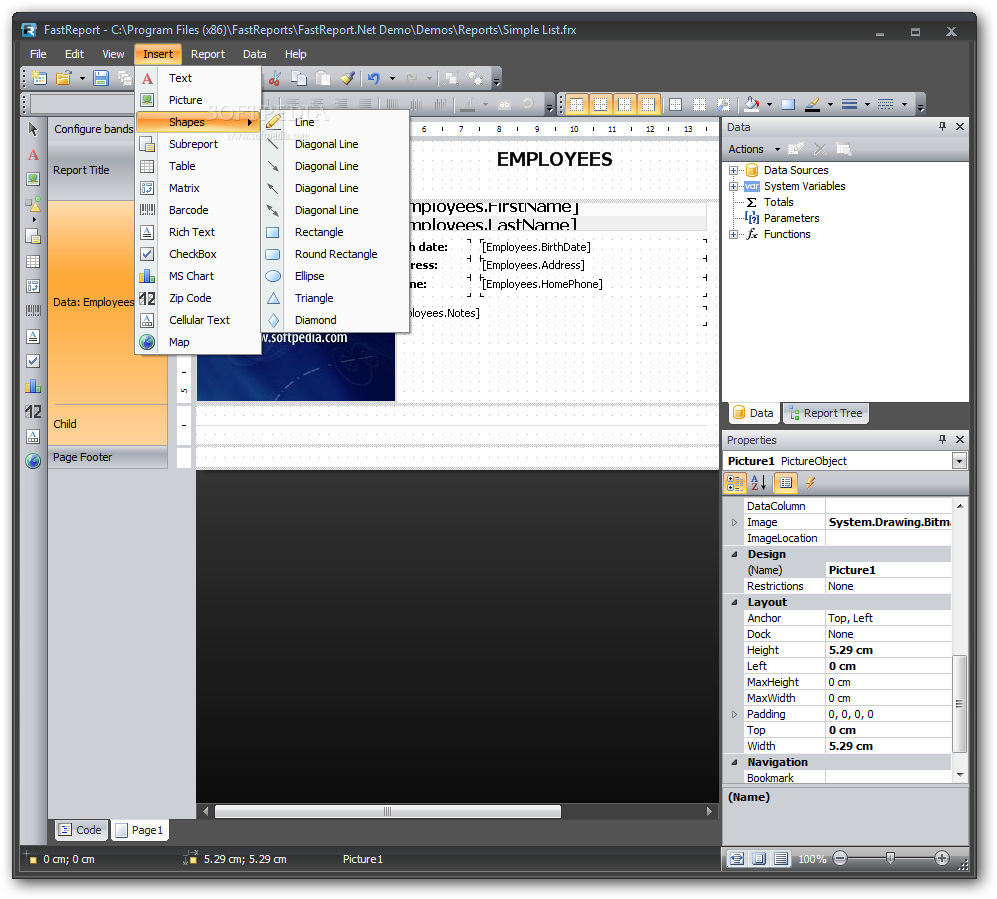Click the All borders icon
Image resolution: width=997 pixels, height=899 pixels.
tap(675, 104)
